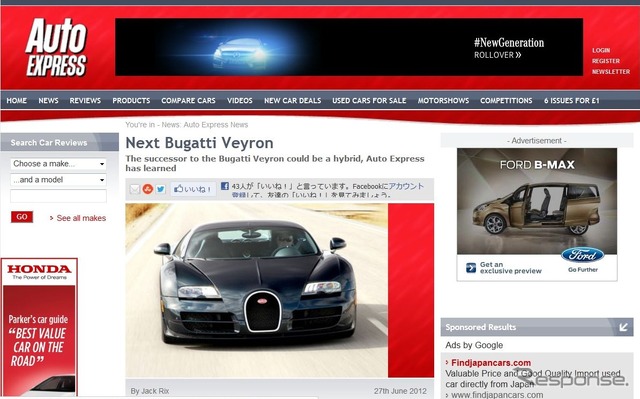
Task: Open COMPARE CARS in navigation
Action: click(x=188, y=100)
